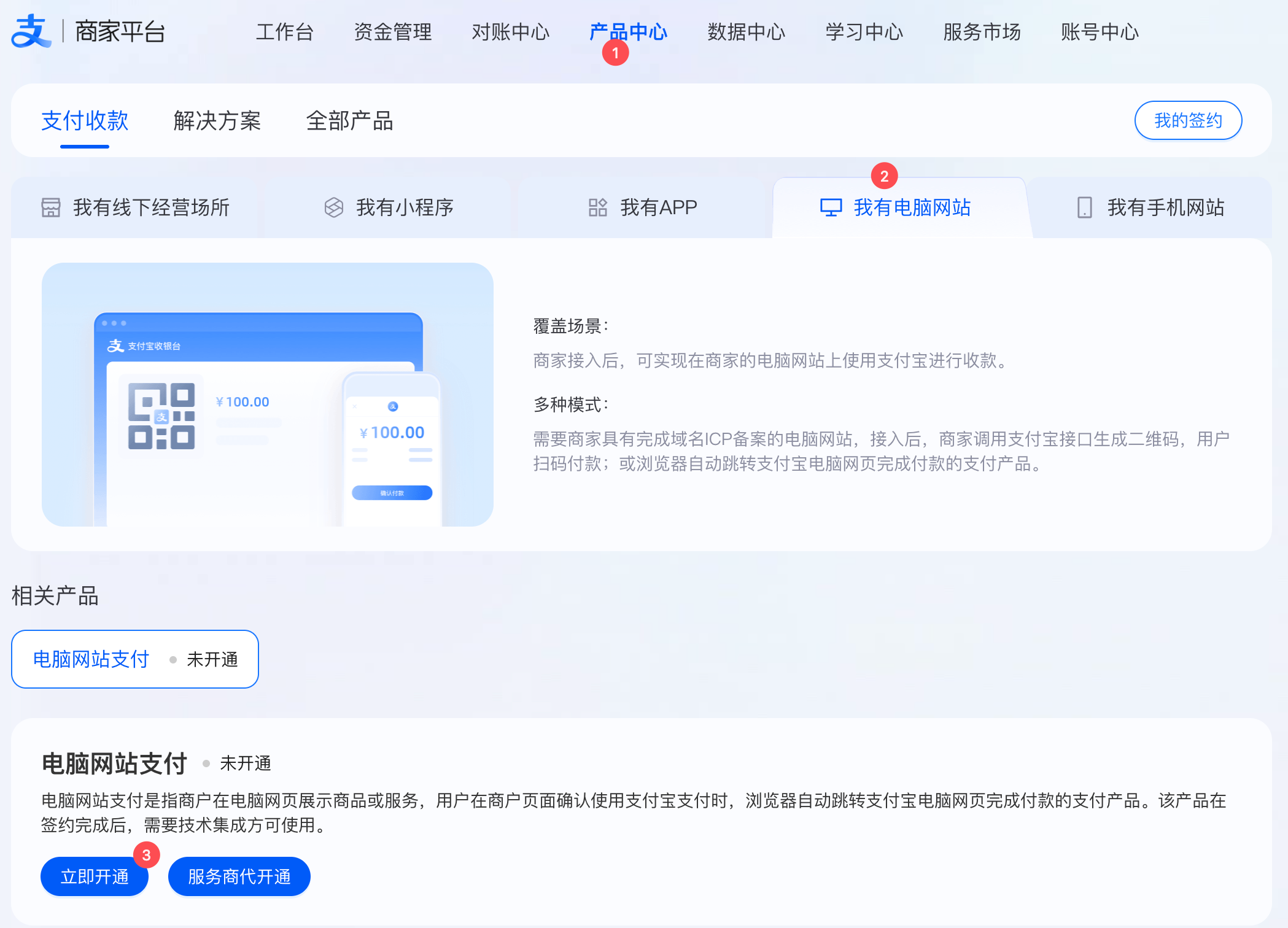The height and width of the screenshot is (928, 1288).
Task: Navigate to 学习中心
Action: 864,31
